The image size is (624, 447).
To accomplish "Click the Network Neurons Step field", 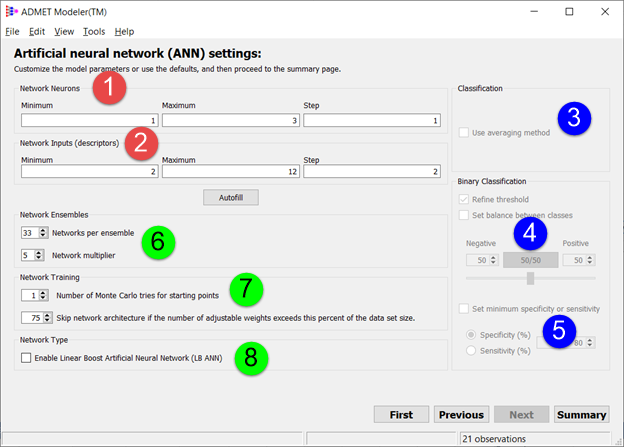I will (x=372, y=120).
